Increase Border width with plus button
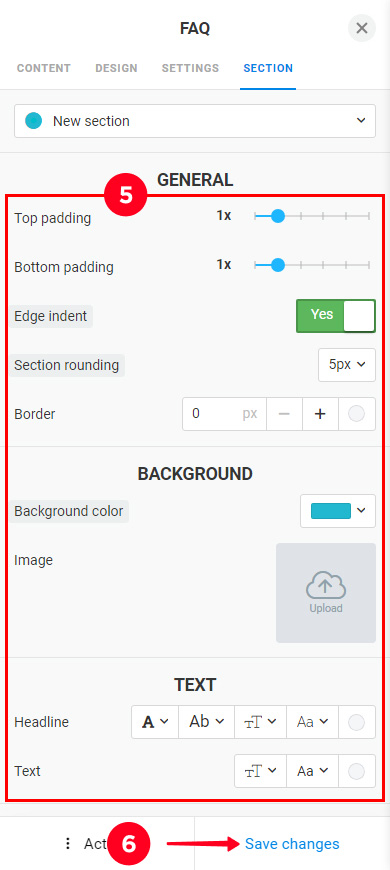This screenshot has width=390, height=870. pyautogui.click(x=320, y=414)
